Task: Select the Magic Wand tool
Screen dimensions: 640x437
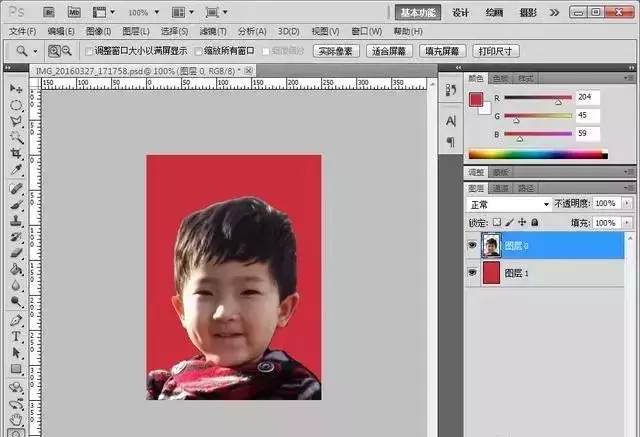Action: [x=16, y=138]
